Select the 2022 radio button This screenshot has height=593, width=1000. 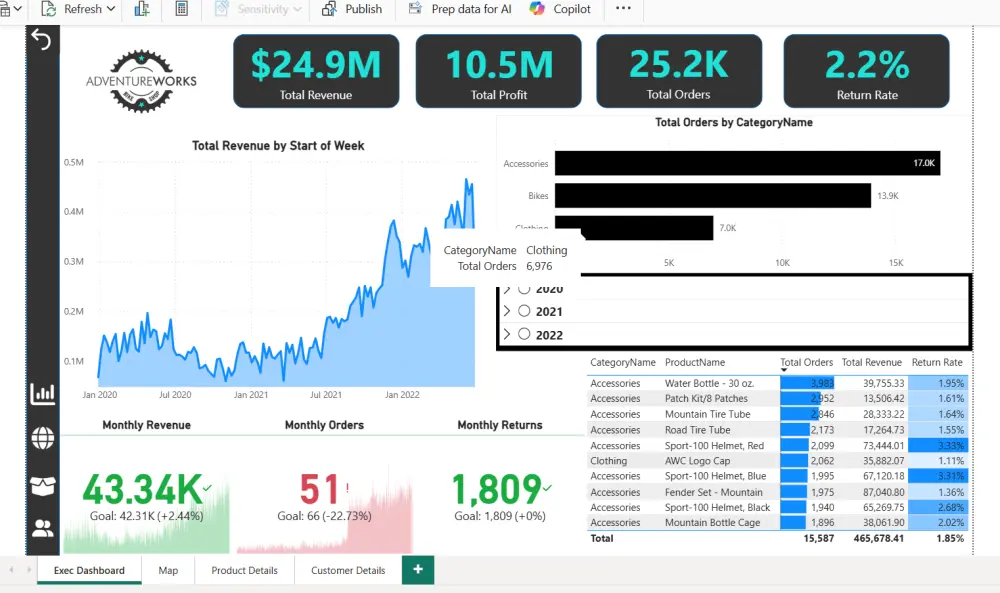pos(524,335)
